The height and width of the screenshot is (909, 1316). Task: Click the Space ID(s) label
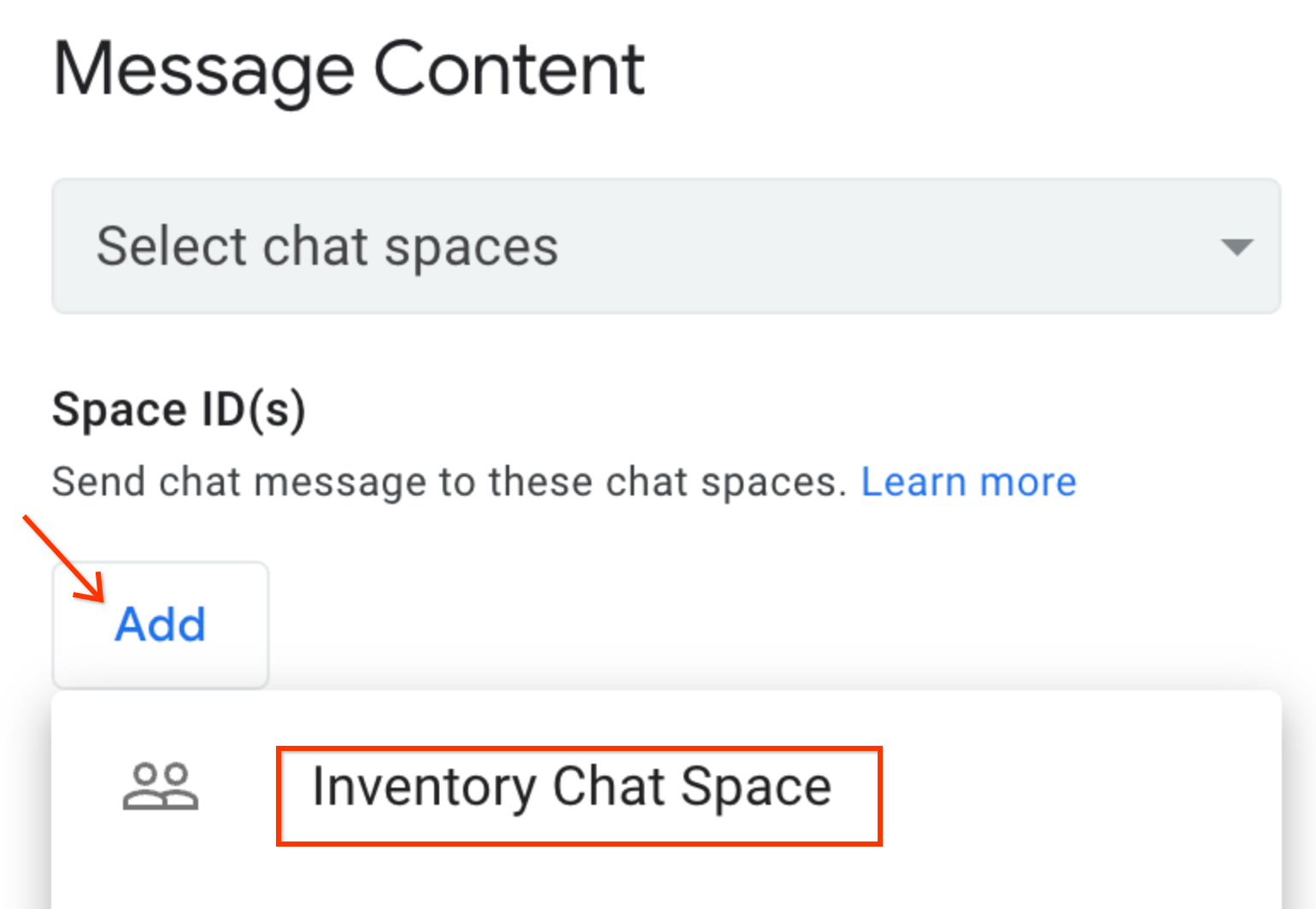[x=179, y=409]
